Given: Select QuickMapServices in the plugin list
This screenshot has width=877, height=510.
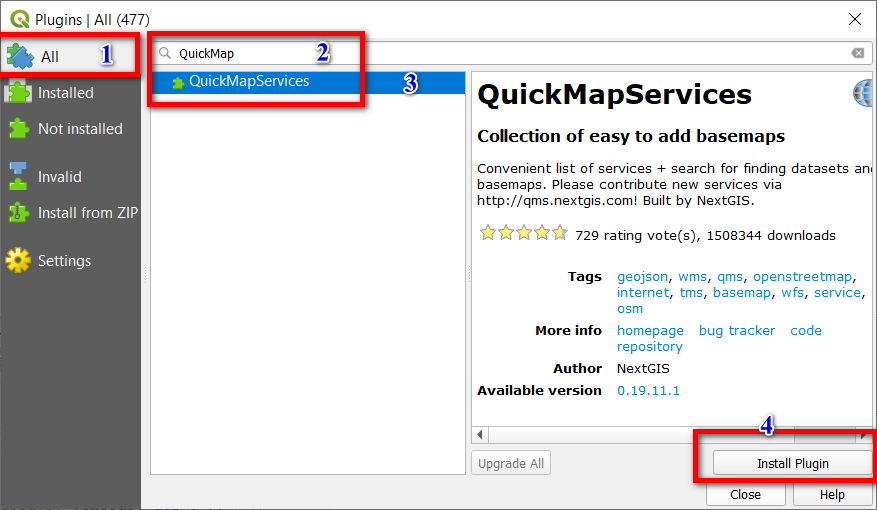Looking at the screenshot, I should [308, 82].
